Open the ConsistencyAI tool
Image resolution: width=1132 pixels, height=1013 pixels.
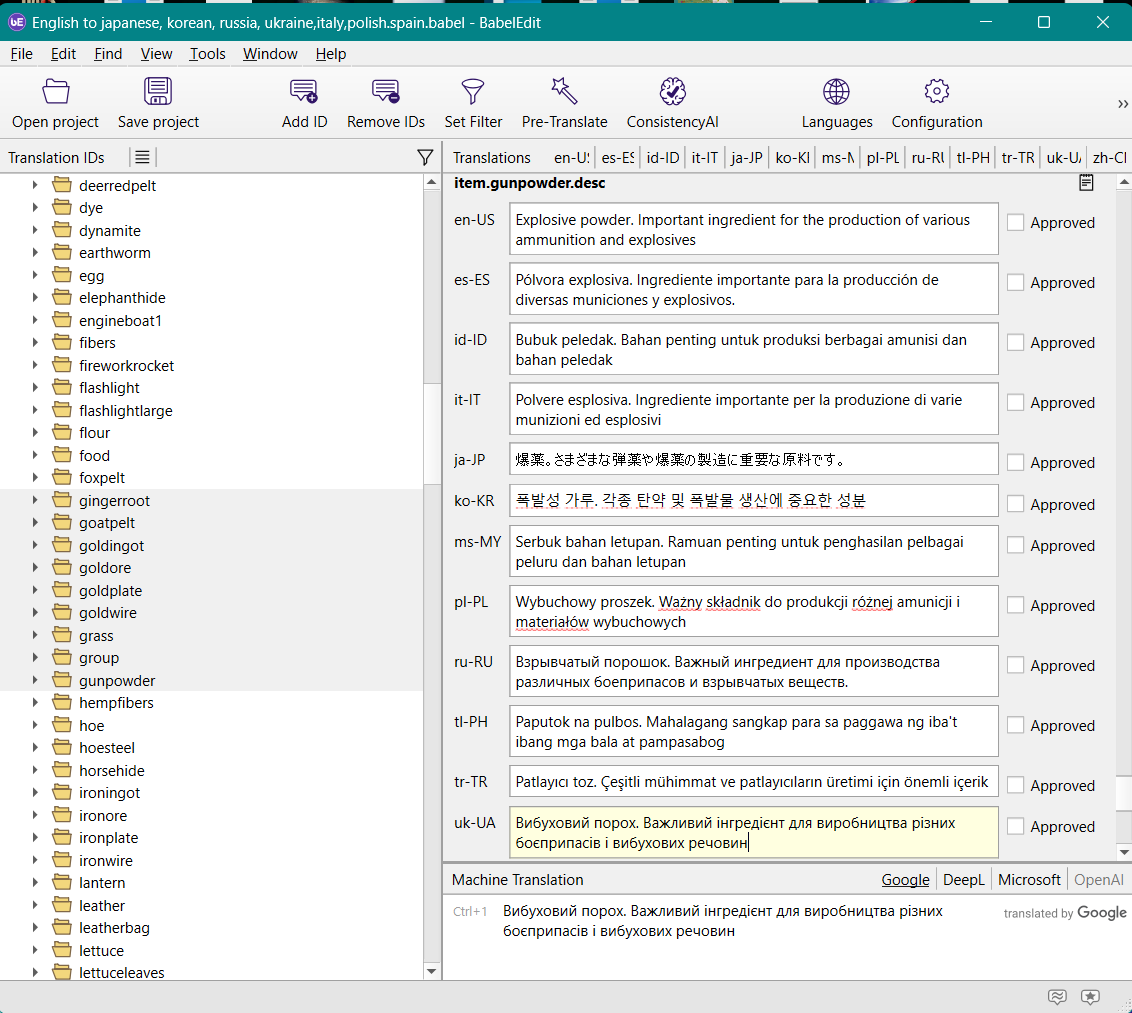point(672,93)
